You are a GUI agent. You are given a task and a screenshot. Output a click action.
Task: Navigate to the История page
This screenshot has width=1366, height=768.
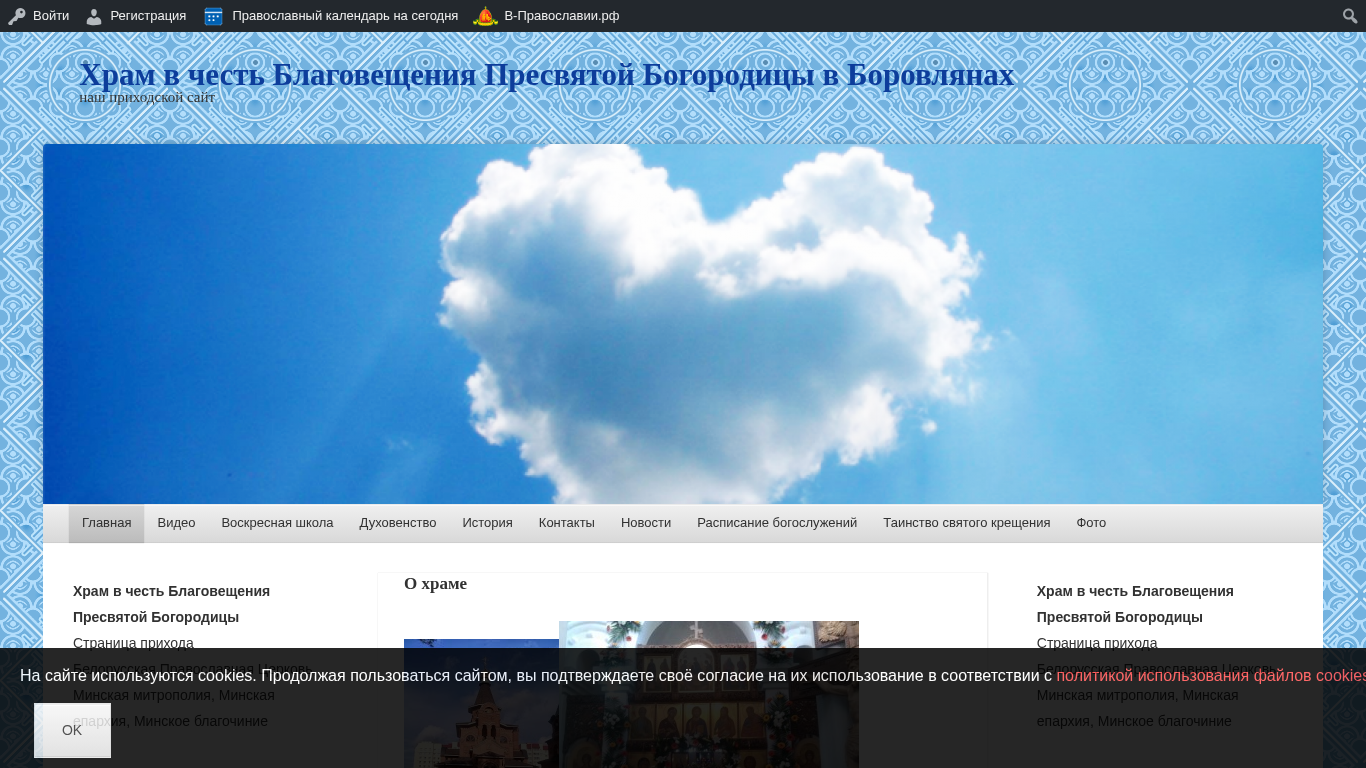(488, 523)
